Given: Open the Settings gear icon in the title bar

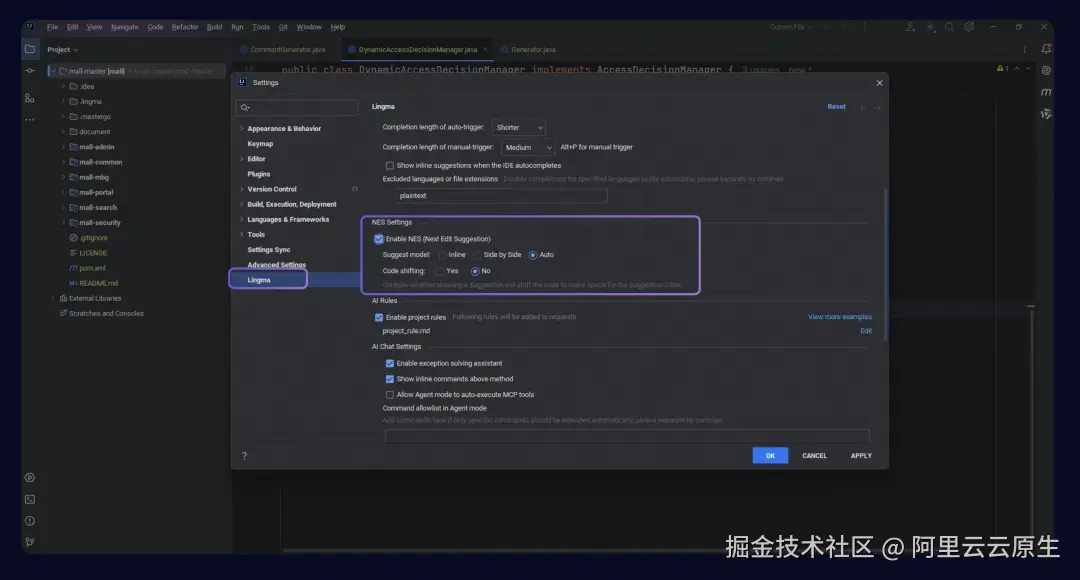Looking at the screenshot, I should click(968, 27).
